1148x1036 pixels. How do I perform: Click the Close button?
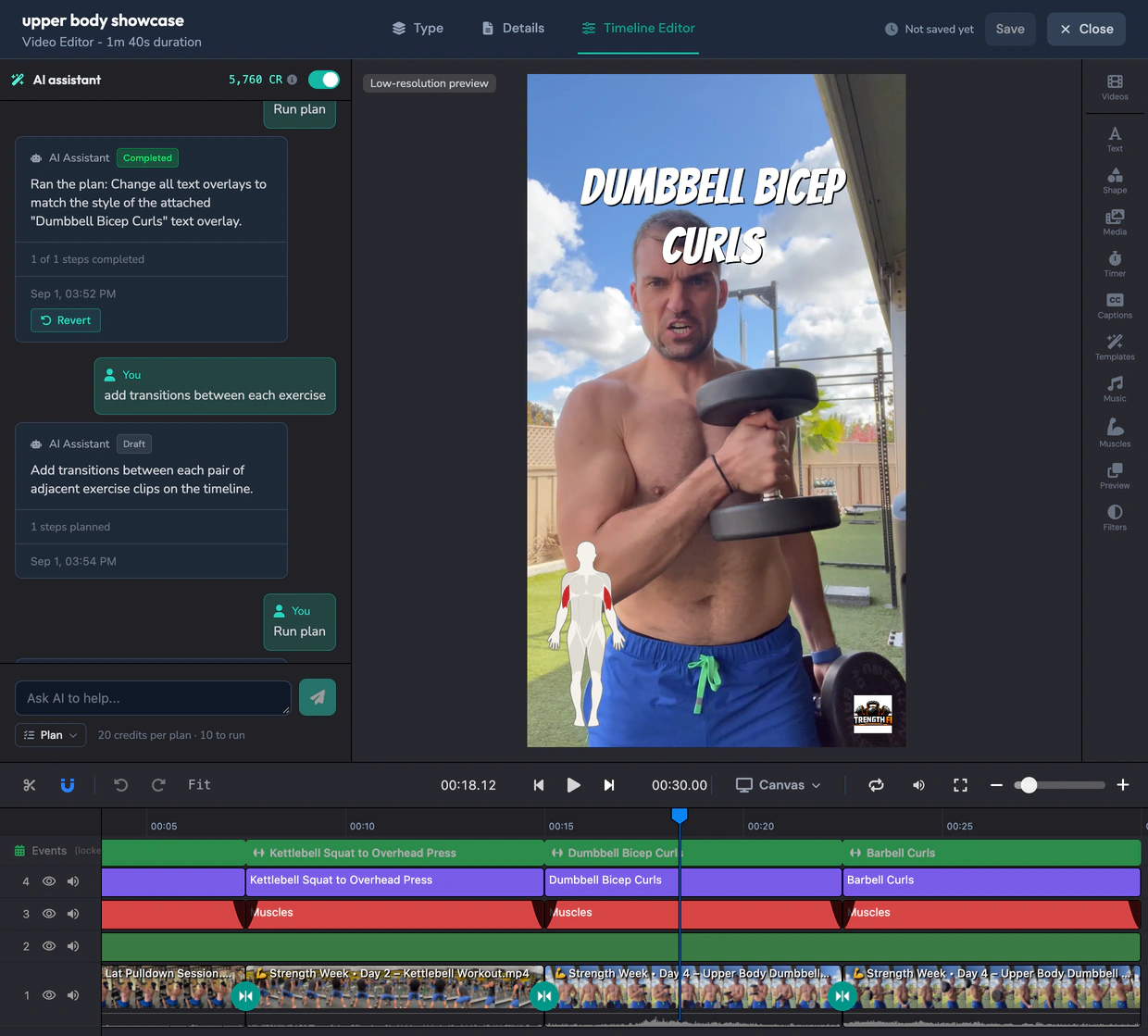coord(1087,29)
